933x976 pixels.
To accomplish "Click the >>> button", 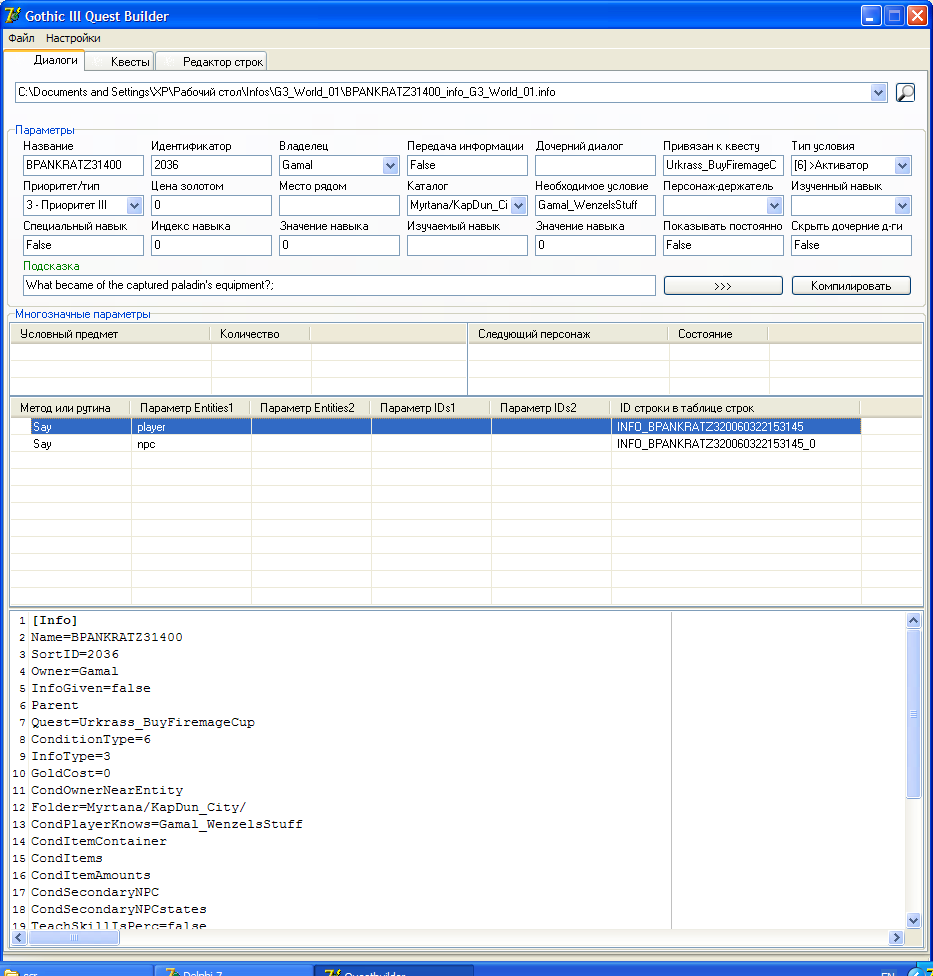I will click(723, 286).
